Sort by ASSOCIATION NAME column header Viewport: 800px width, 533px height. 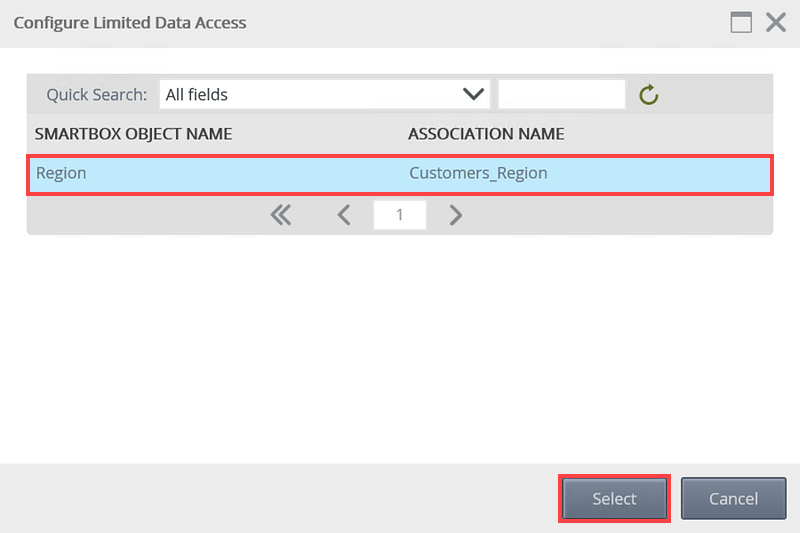(x=486, y=134)
